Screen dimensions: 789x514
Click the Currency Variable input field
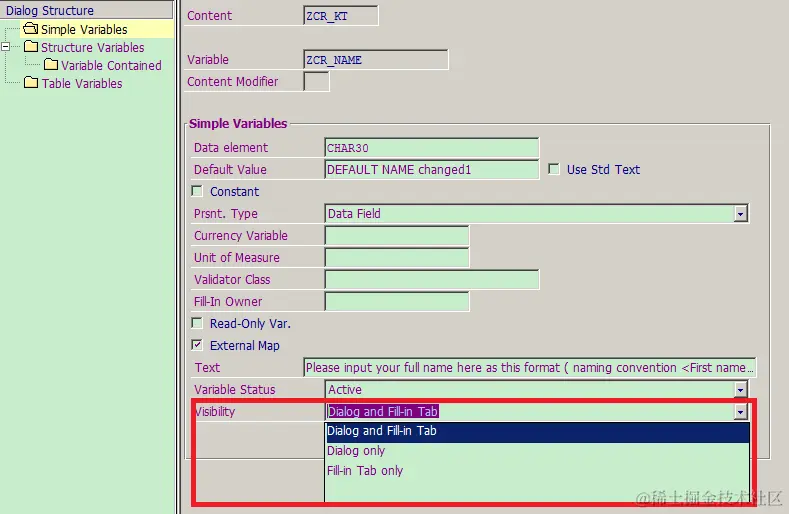[397, 236]
